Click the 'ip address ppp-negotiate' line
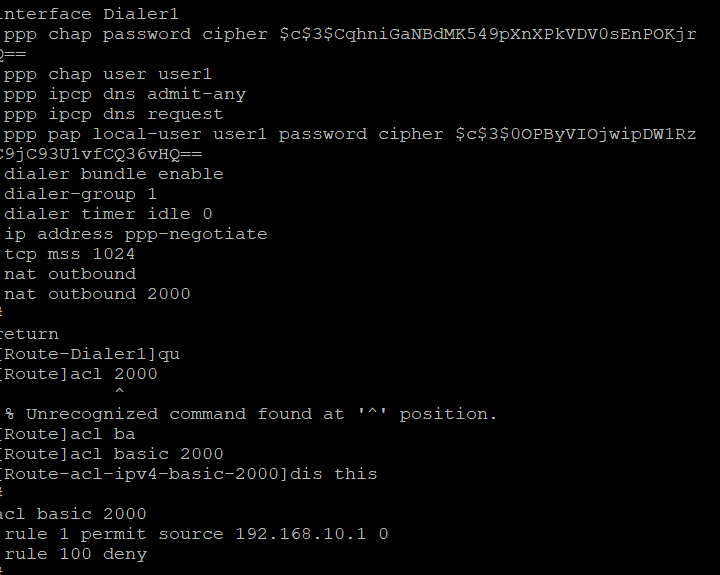The image size is (720, 575). point(136,234)
